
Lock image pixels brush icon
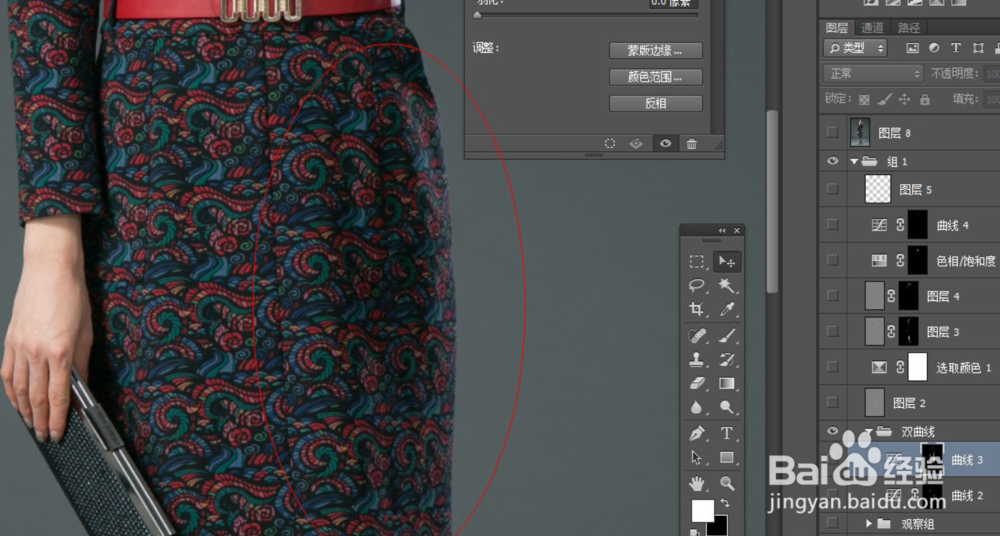tap(884, 100)
